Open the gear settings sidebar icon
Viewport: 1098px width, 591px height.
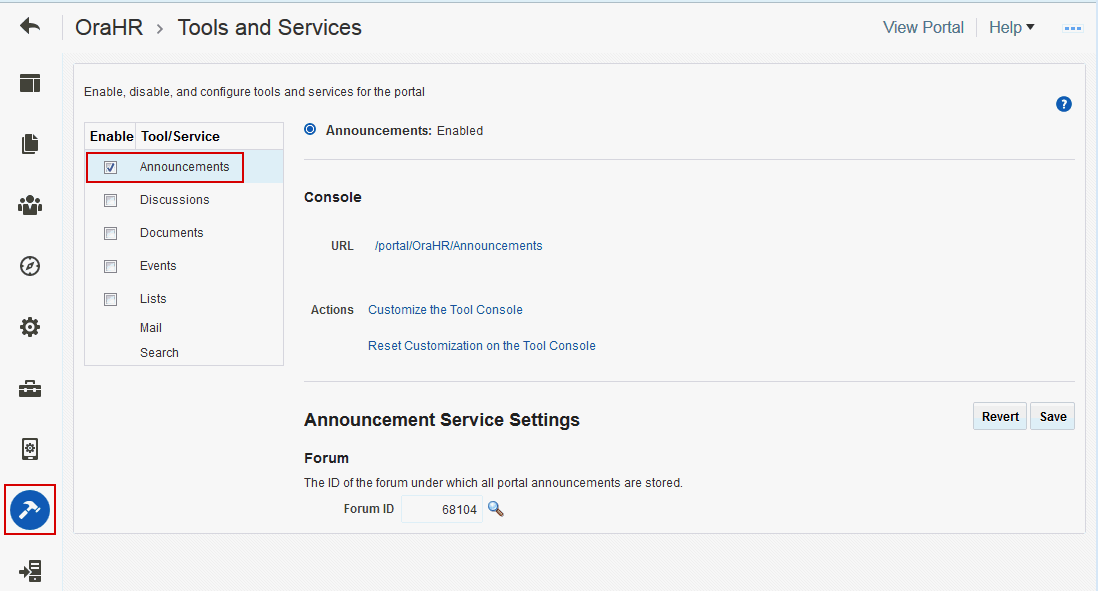click(x=30, y=327)
